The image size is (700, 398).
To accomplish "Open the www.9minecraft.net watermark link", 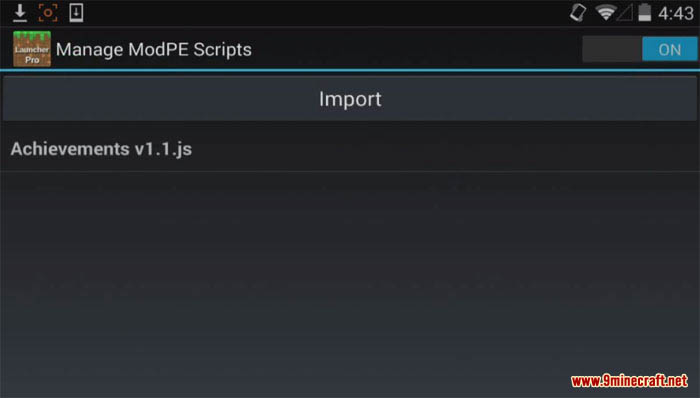I will click(x=629, y=381).
